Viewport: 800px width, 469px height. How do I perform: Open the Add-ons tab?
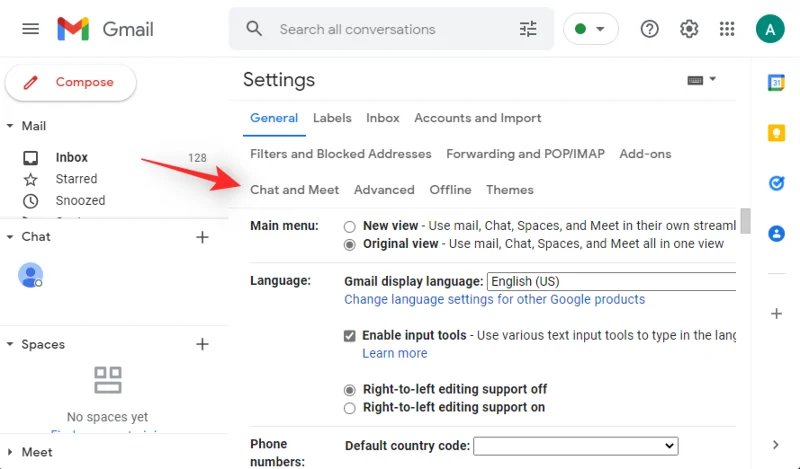(645, 154)
